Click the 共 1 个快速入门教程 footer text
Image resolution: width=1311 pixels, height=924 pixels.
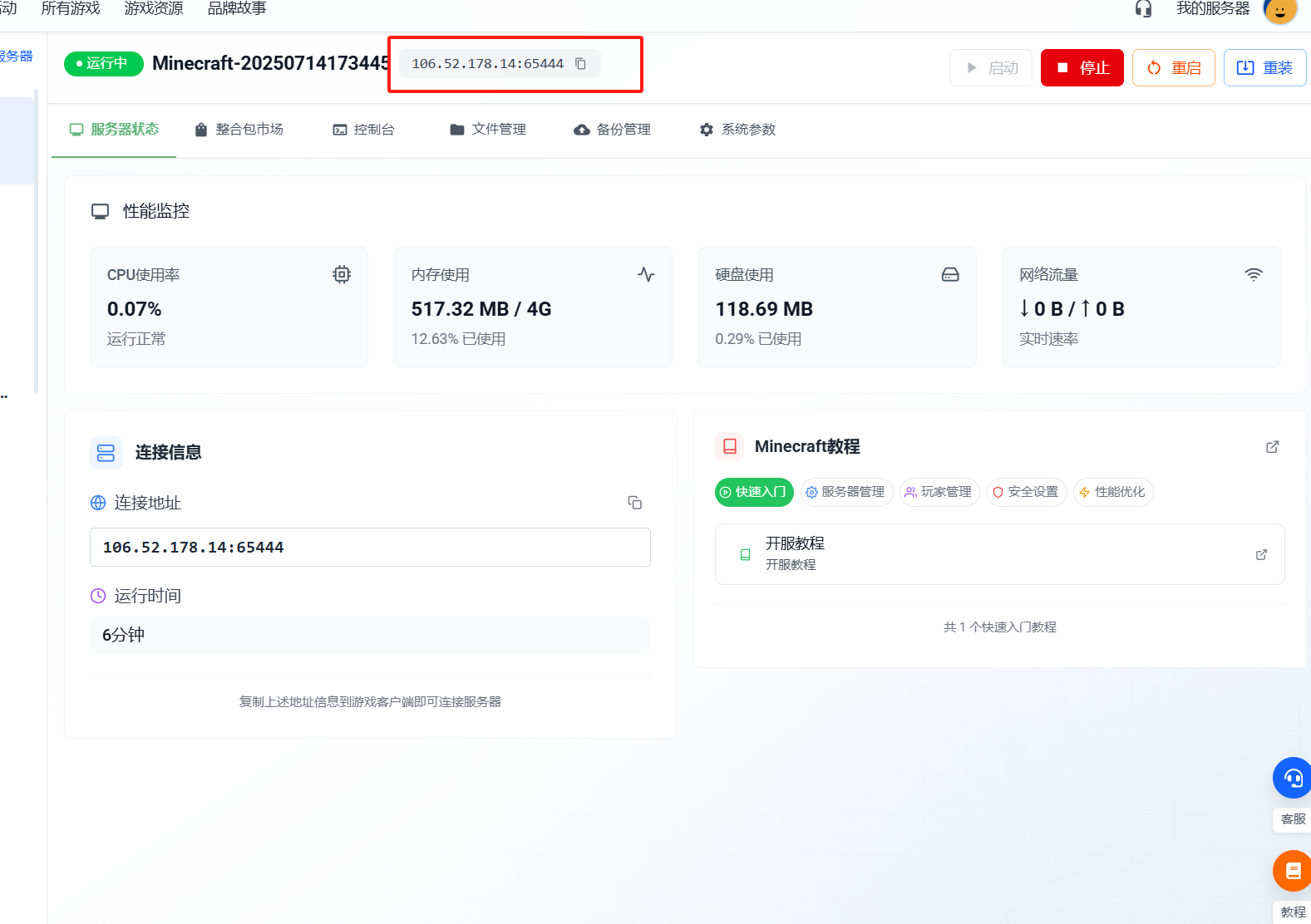click(1000, 627)
